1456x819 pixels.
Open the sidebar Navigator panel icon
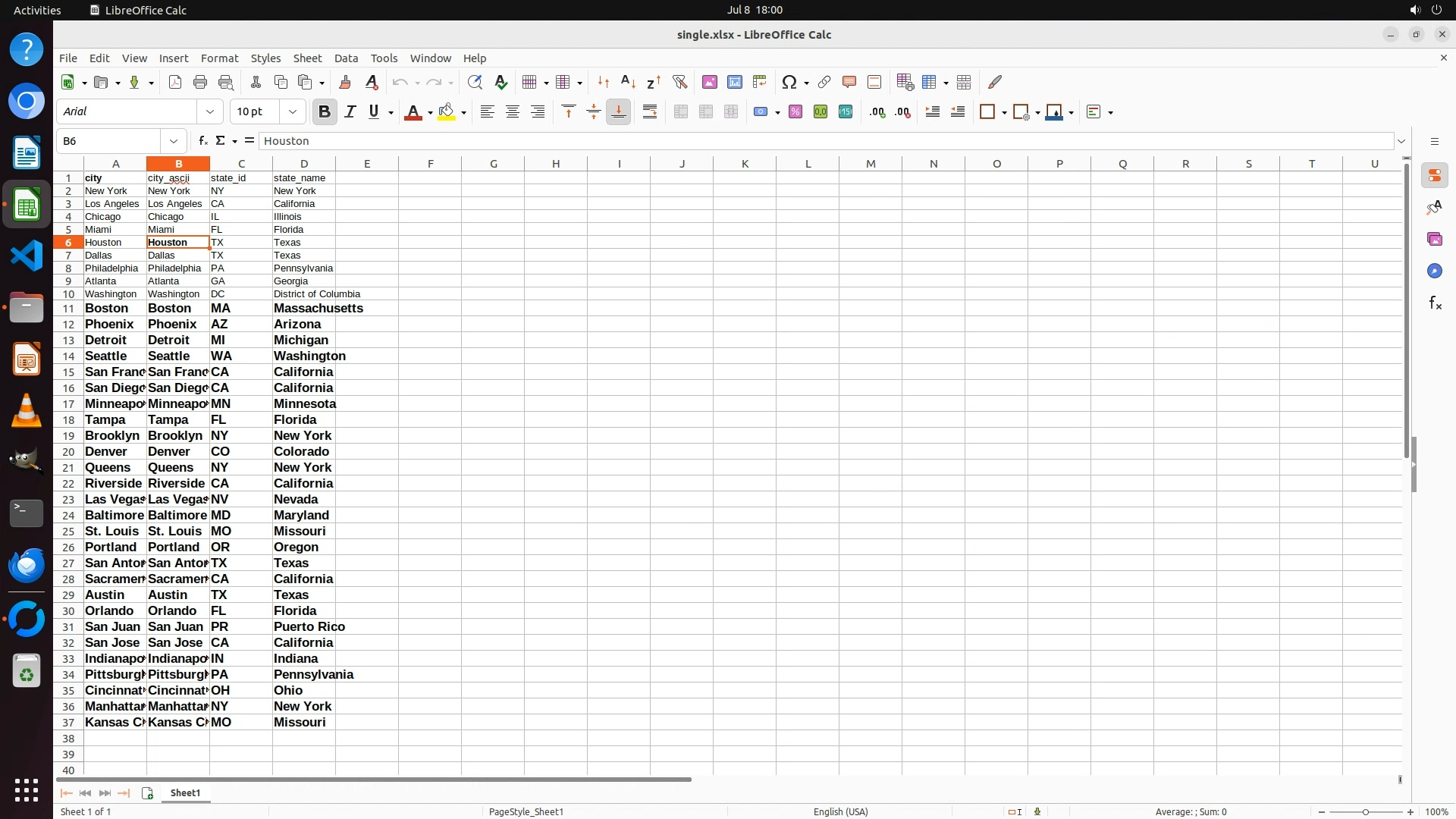pos(1434,271)
